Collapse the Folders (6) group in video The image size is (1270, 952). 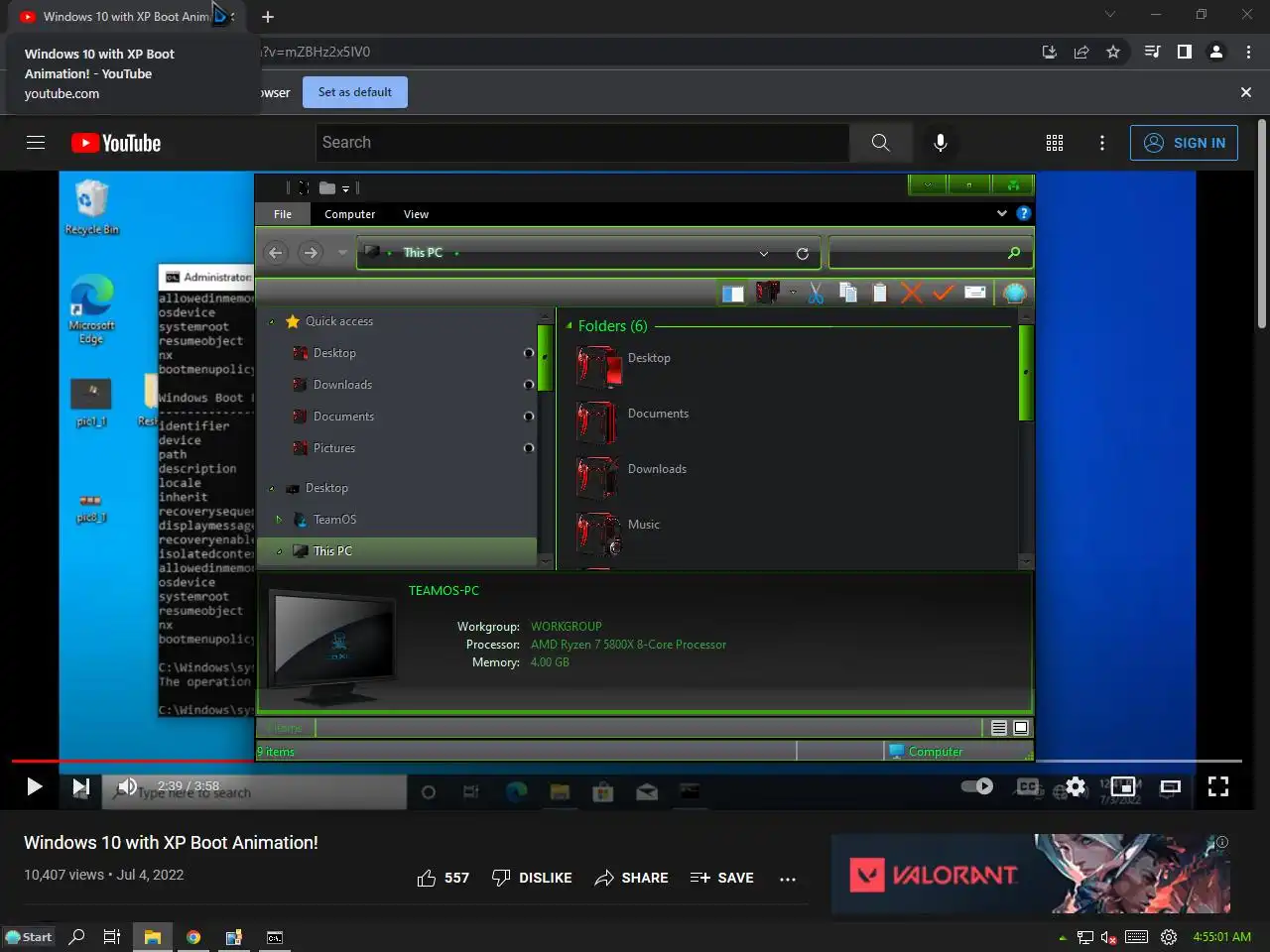(570, 325)
